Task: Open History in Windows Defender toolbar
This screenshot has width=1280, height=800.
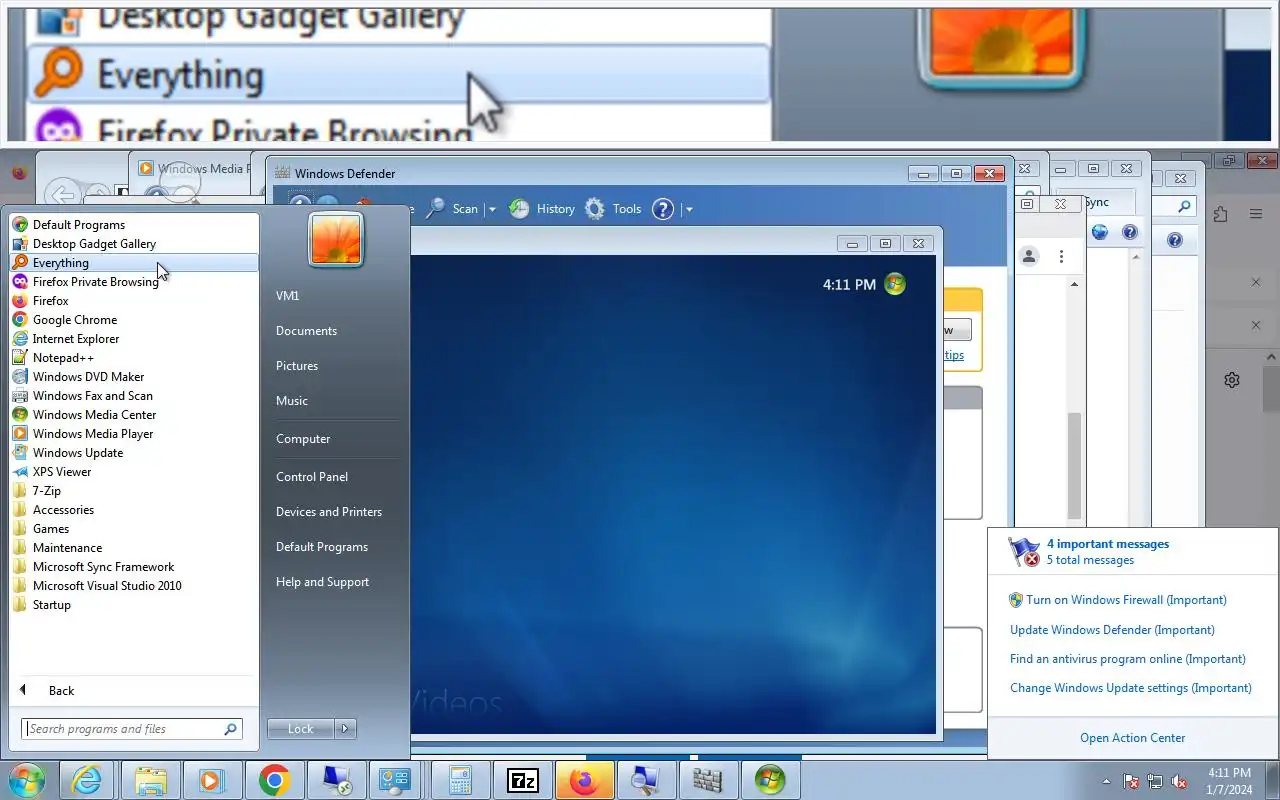Action: (x=542, y=209)
